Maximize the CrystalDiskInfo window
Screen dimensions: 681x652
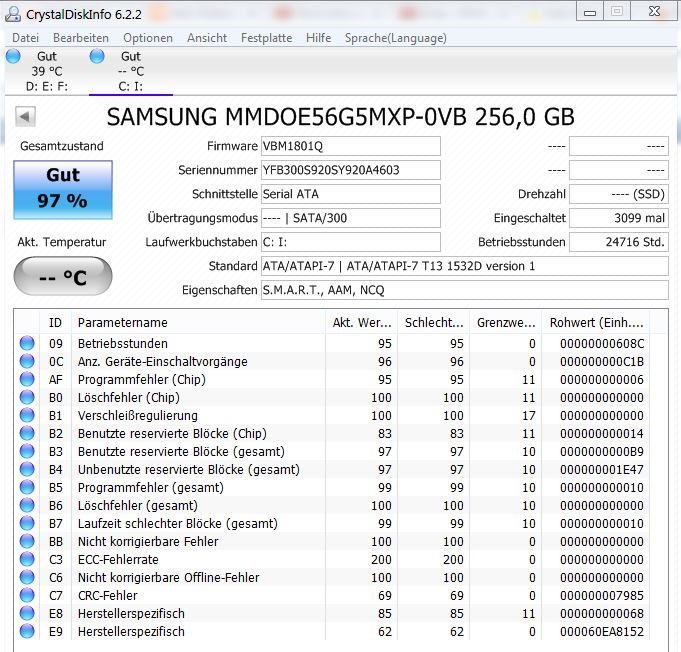(617, 11)
